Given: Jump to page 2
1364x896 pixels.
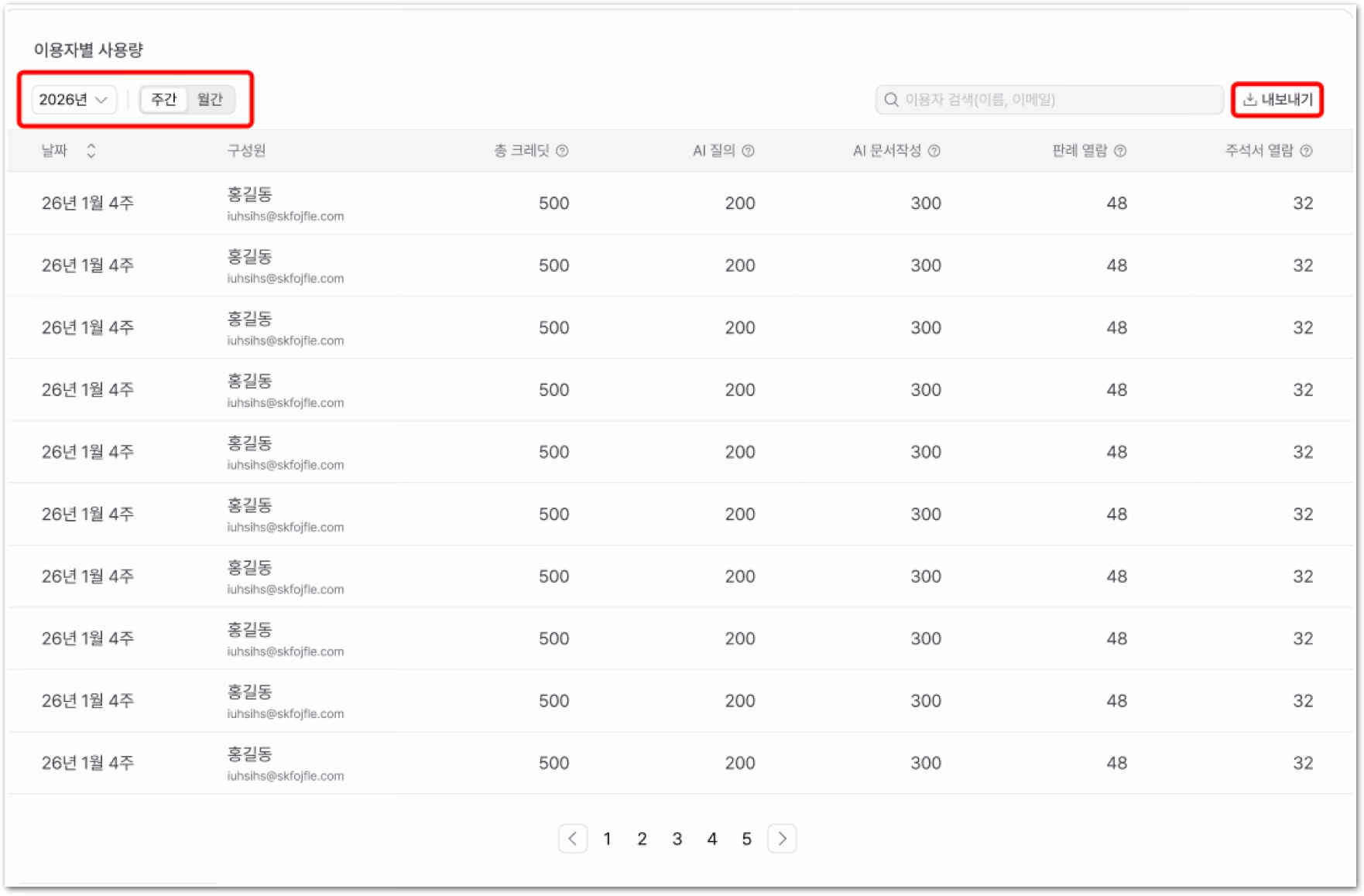Looking at the screenshot, I should [642, 839].
